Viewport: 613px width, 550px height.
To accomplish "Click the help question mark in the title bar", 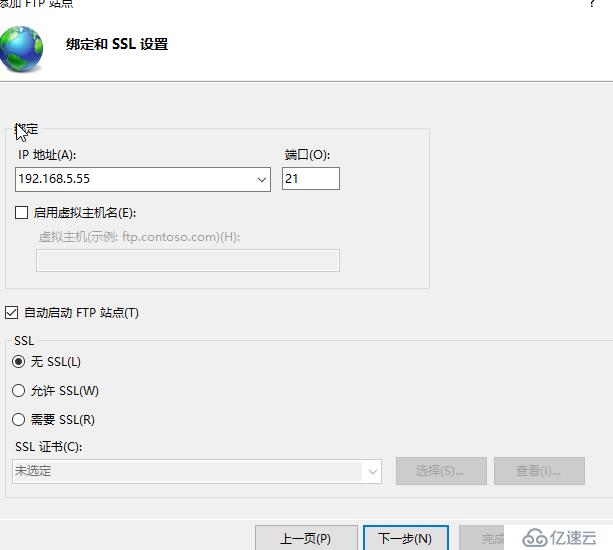I will (593, 4).
